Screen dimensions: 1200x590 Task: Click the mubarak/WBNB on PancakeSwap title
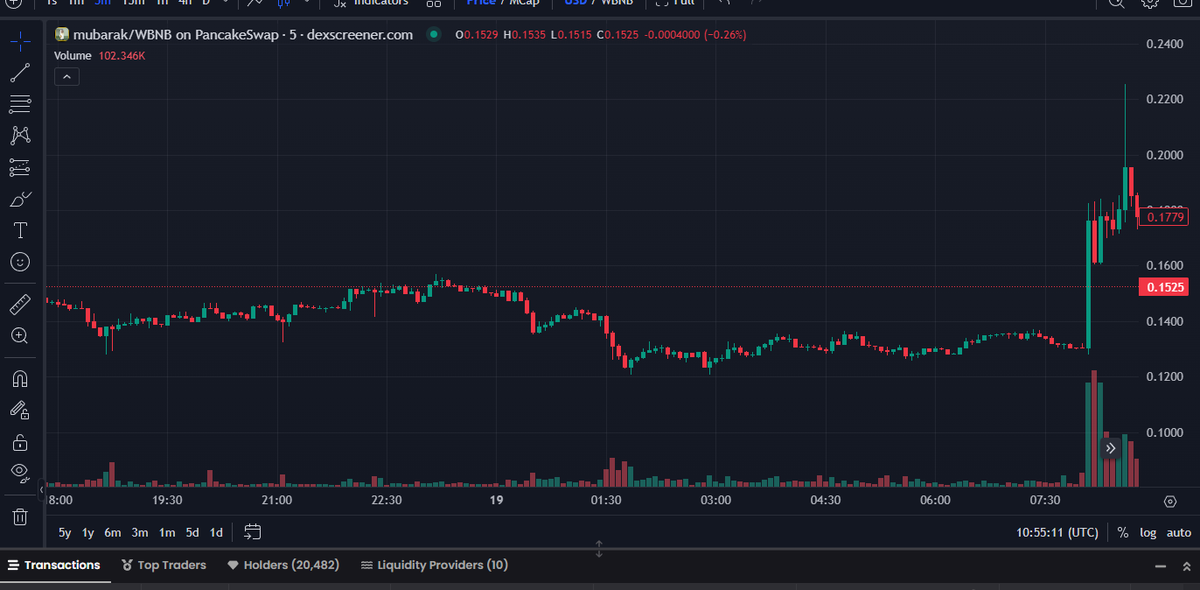click(243, 35)
